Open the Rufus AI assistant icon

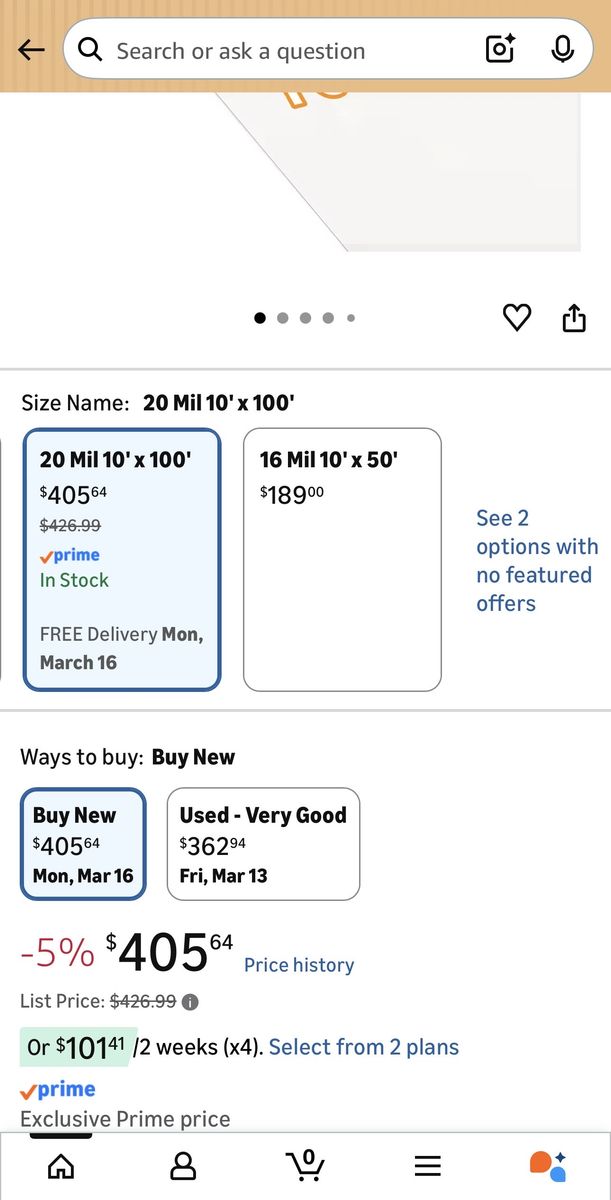tap(548, 1165)
